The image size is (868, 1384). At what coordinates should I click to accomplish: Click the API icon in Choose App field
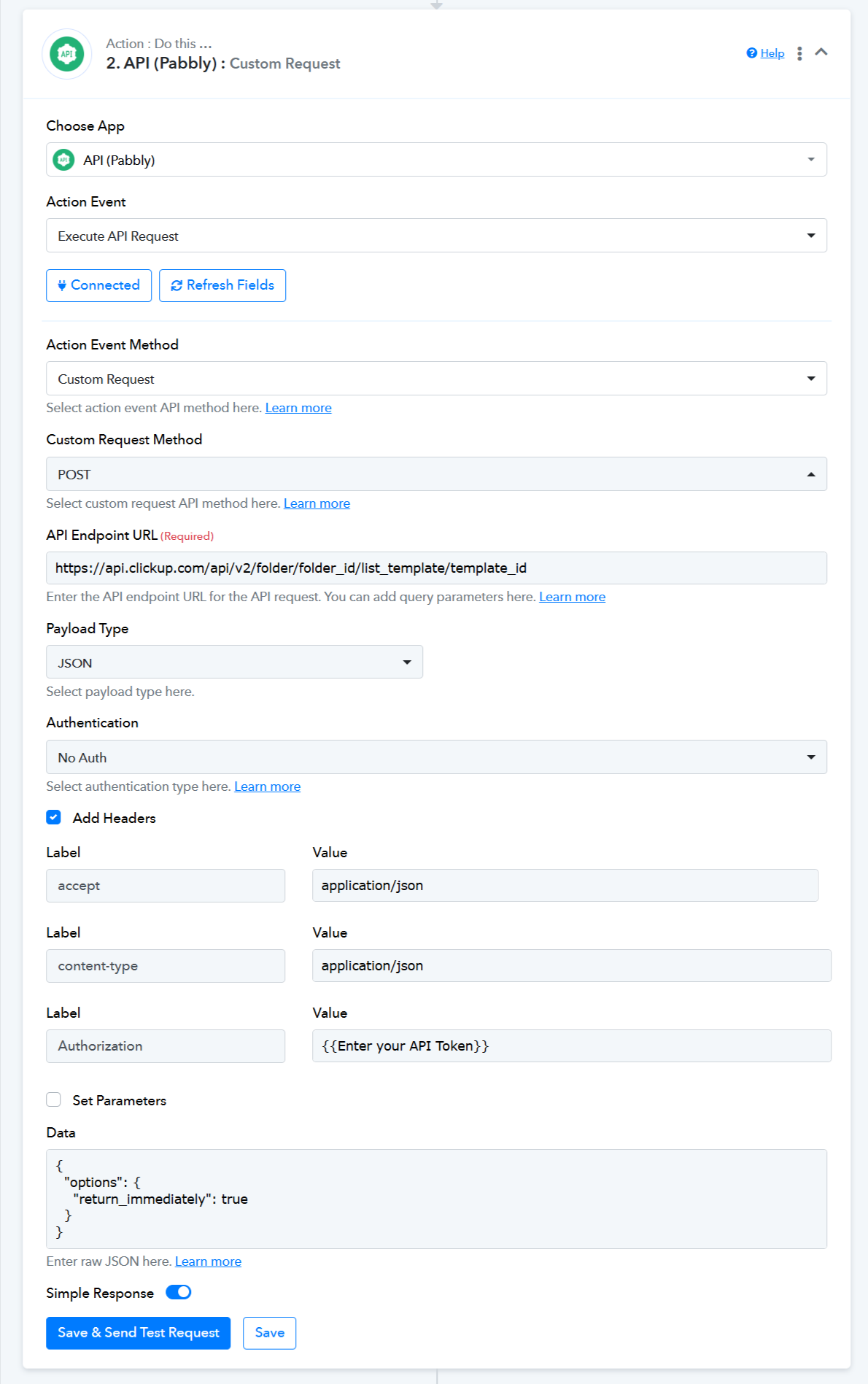pos(64,160)
